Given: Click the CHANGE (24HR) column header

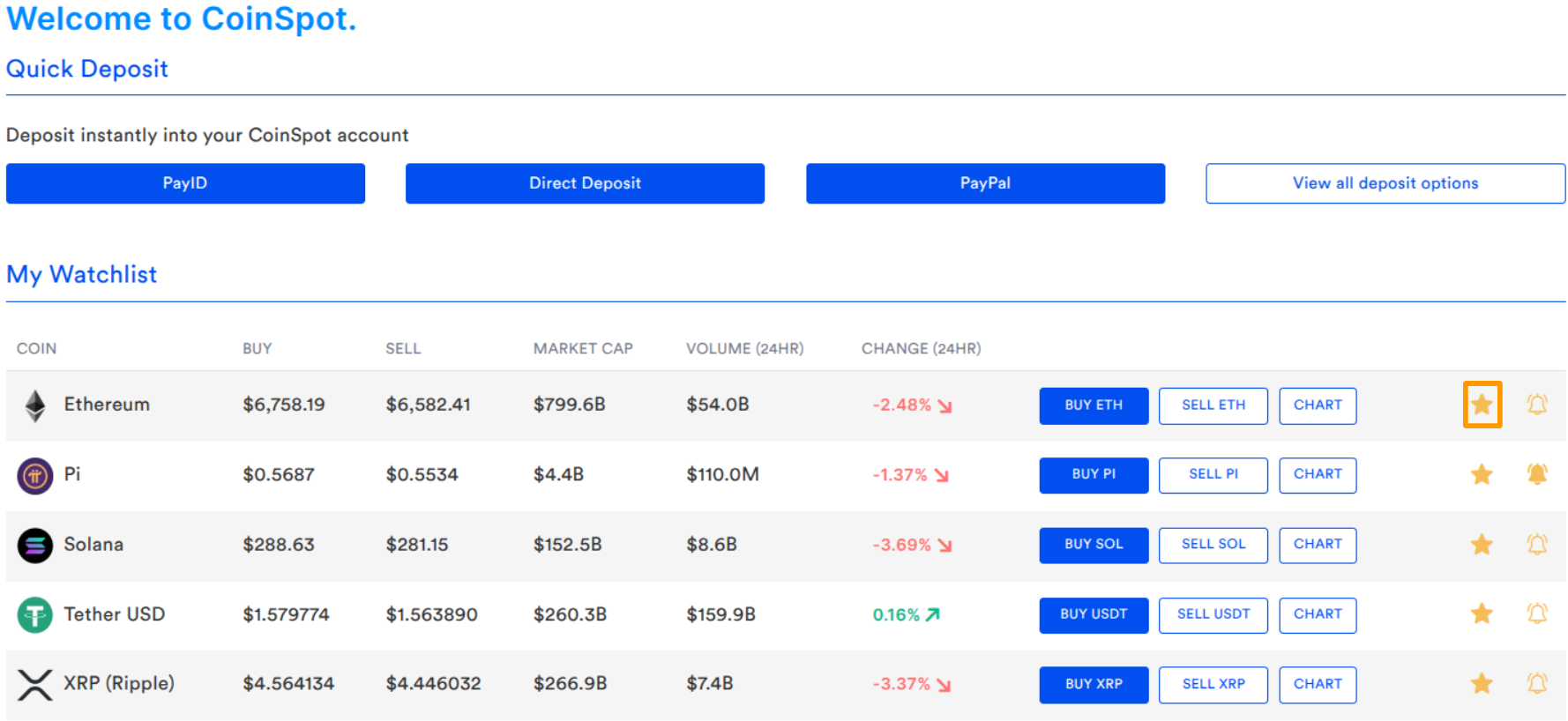Looking at the screenshot, I should (x=922, y=349).
